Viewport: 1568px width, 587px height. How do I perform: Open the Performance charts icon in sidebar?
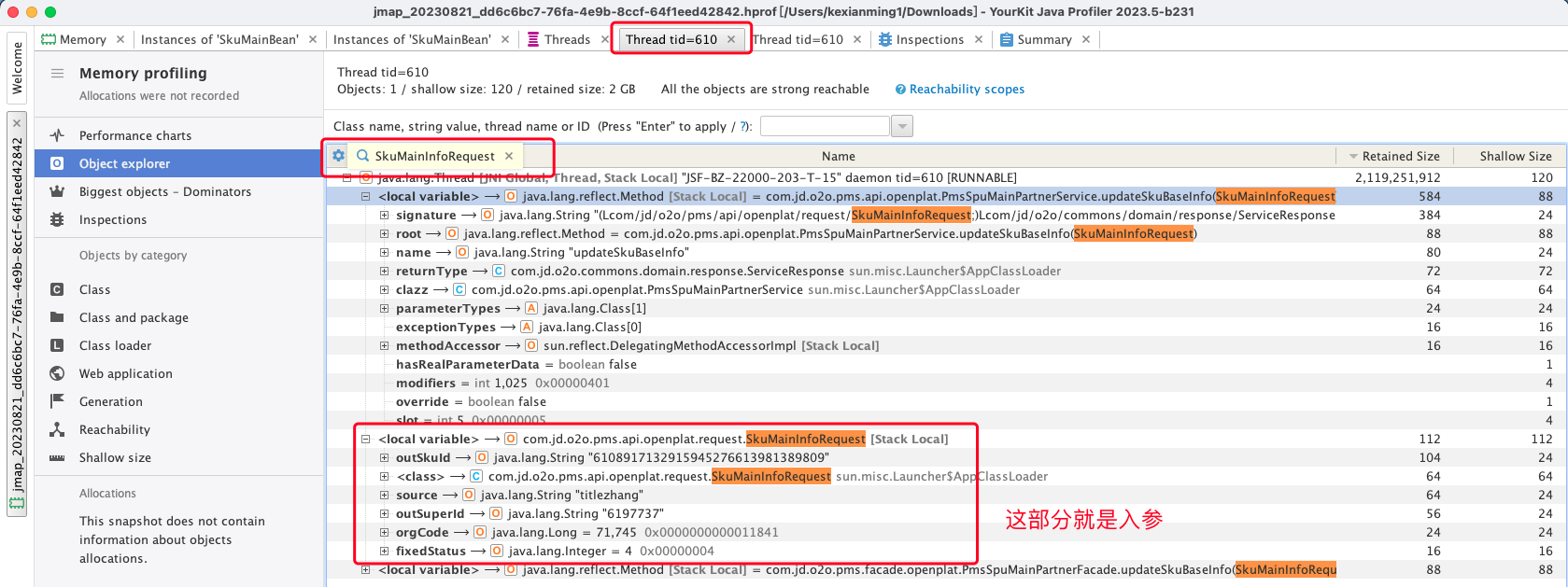57,135
